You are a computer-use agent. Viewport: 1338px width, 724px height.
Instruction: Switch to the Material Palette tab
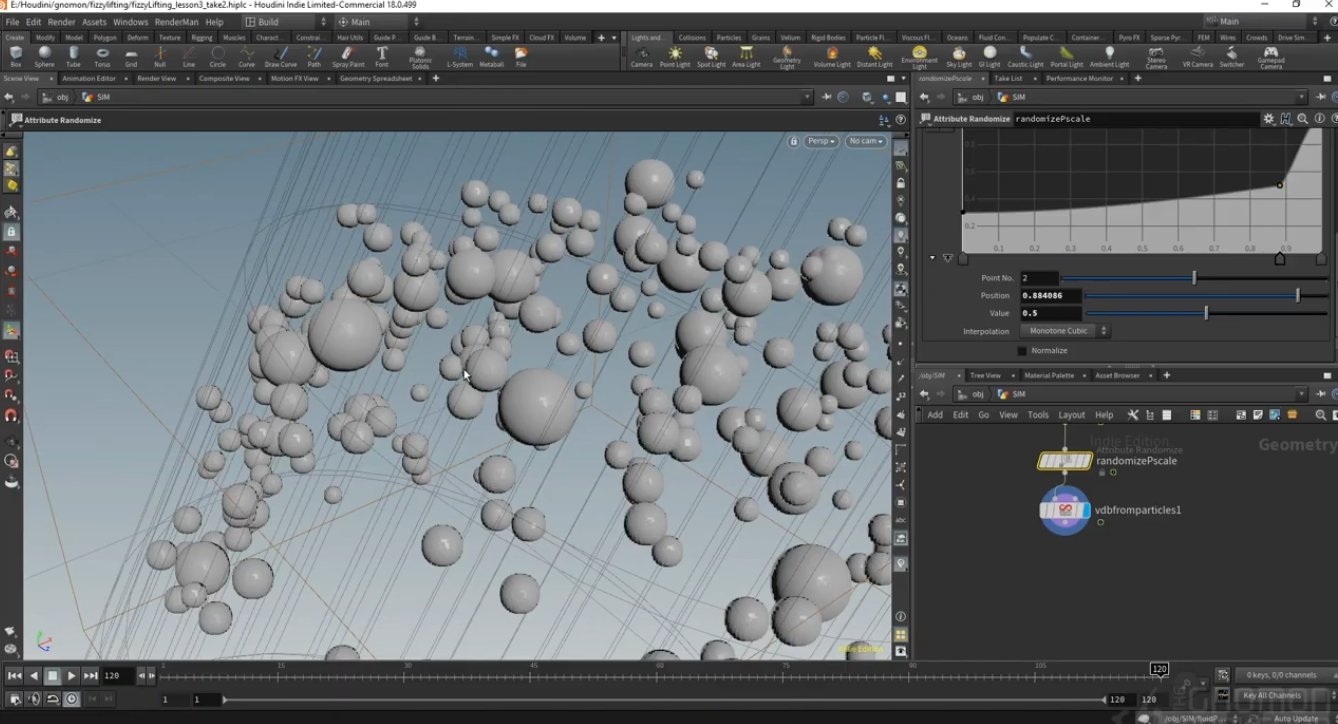coord(1049,375)
